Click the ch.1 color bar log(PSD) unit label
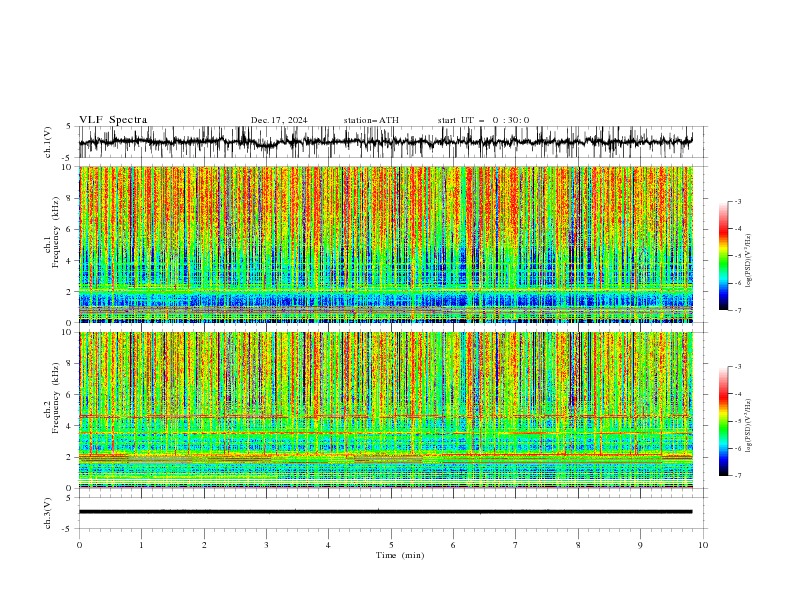 [748, 261]
